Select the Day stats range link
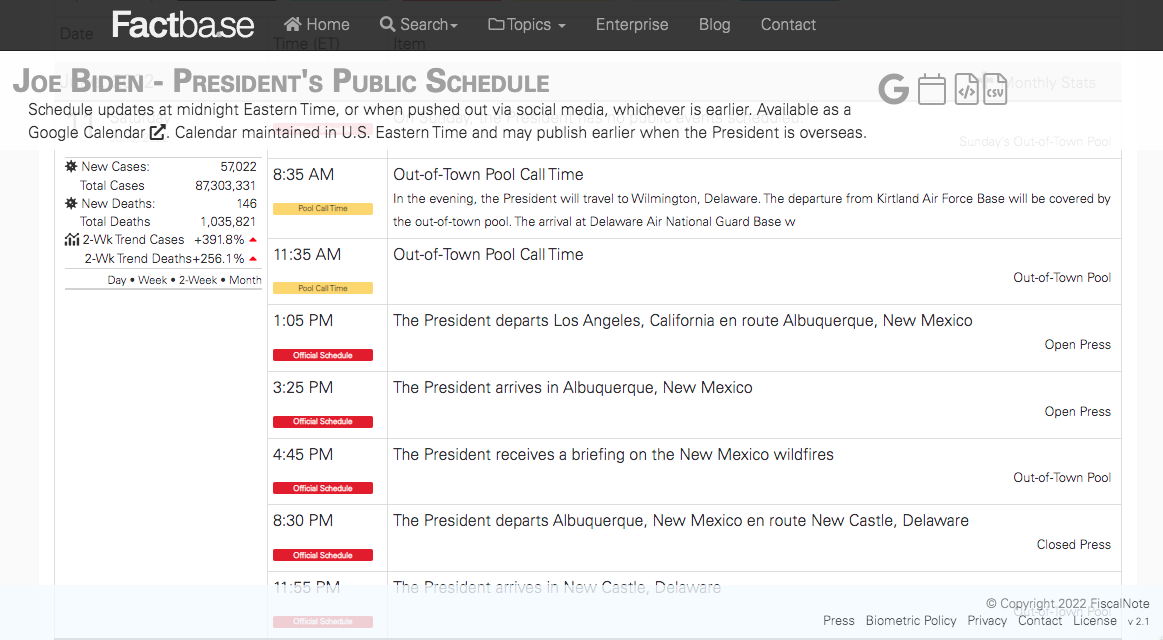Viewport: 1163px width, 640px height. coord(116,280)
